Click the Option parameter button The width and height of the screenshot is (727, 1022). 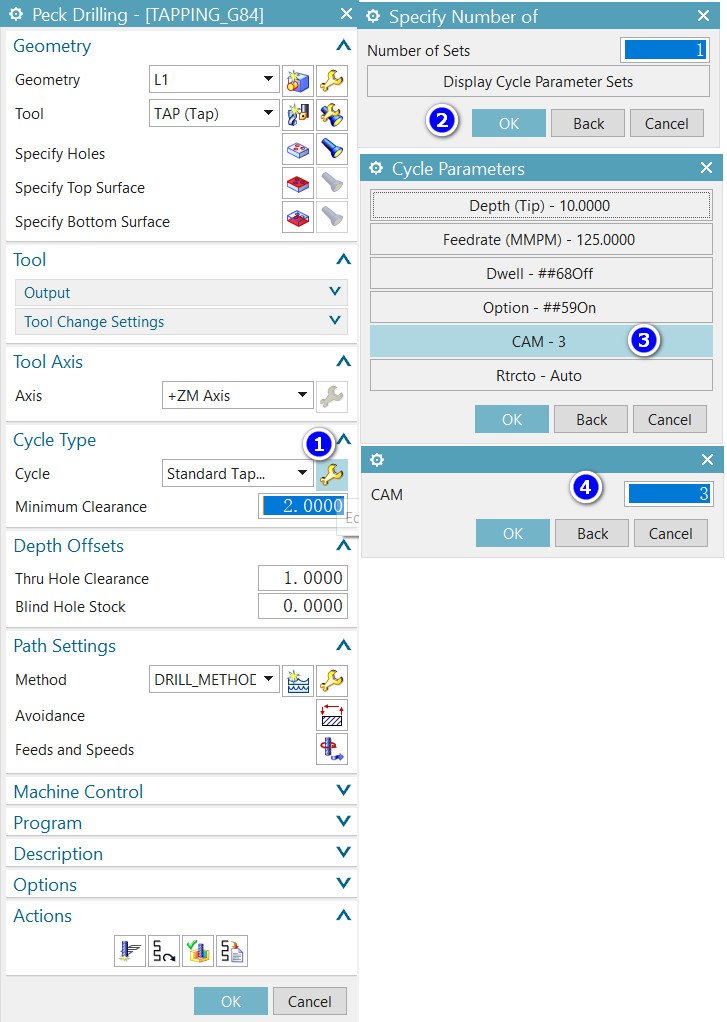coord(541,307)
